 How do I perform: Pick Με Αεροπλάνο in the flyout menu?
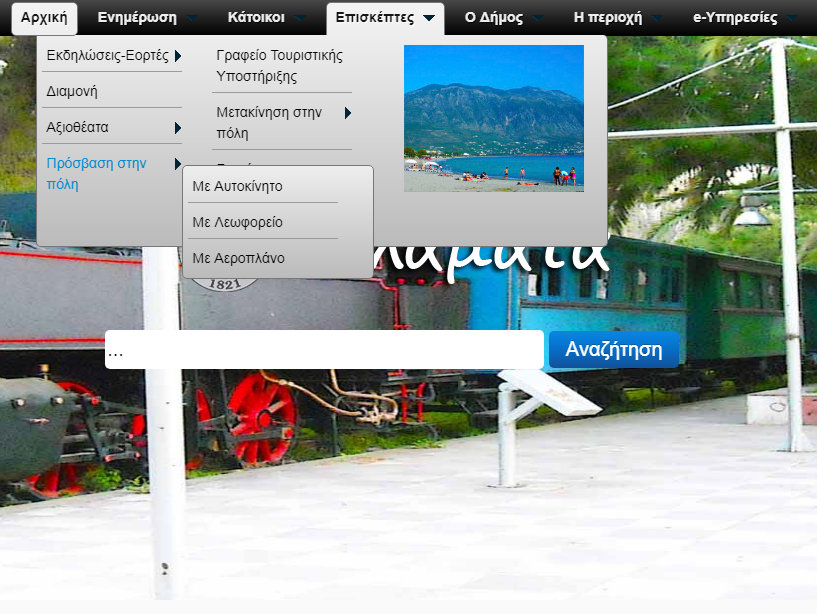click(238, 258)
